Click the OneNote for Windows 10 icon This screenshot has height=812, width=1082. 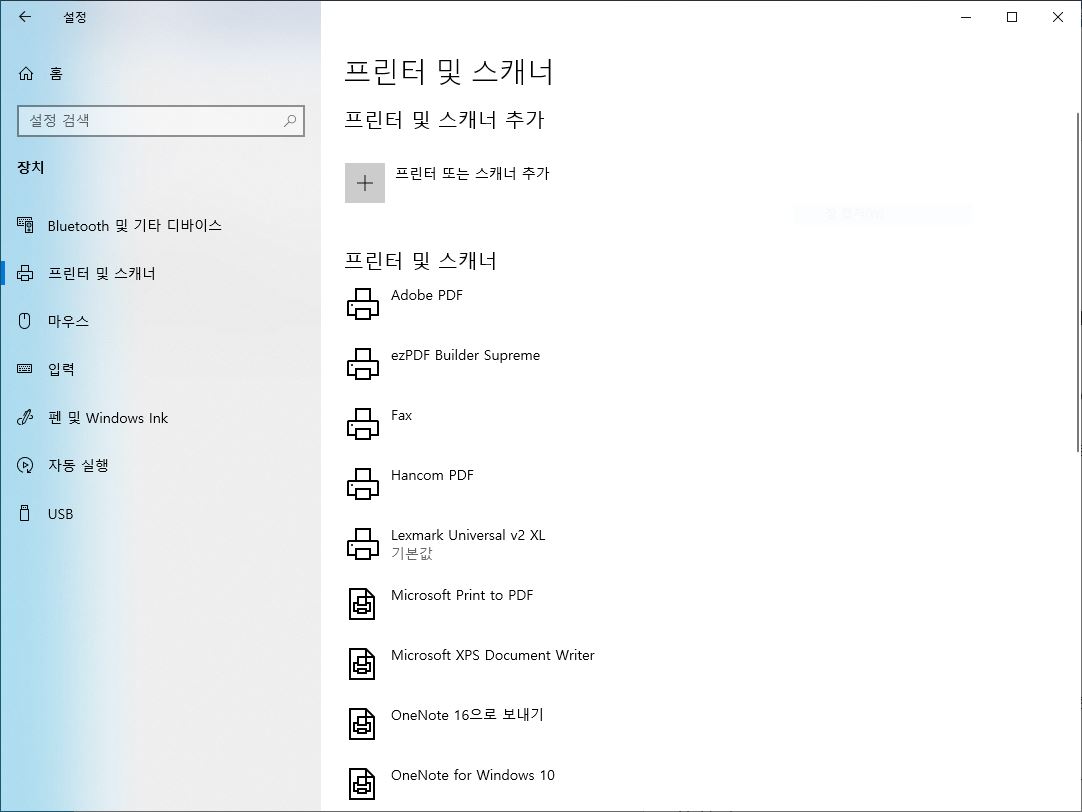point(362,784)
